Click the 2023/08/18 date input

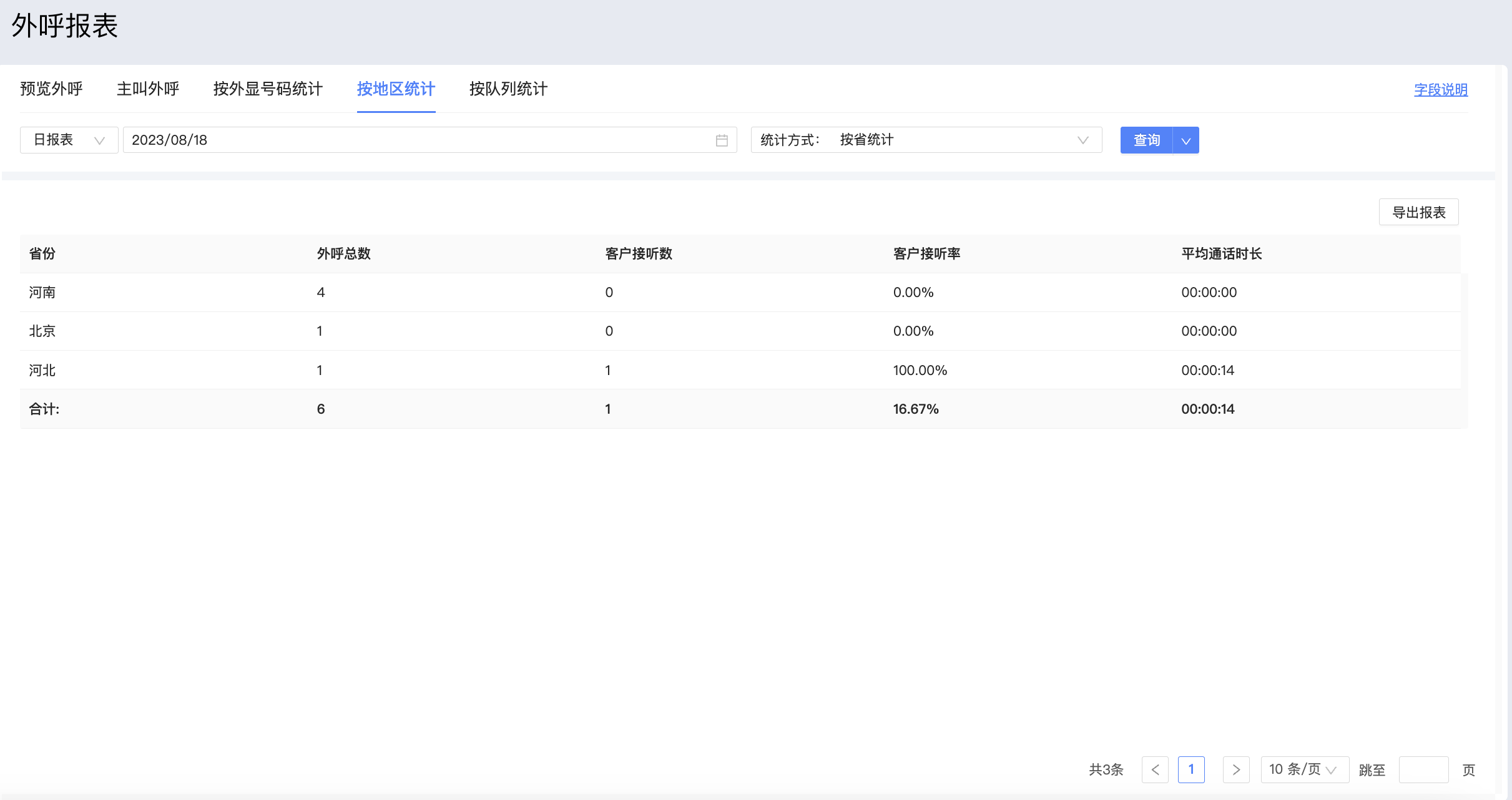click(x=418, y=140)
